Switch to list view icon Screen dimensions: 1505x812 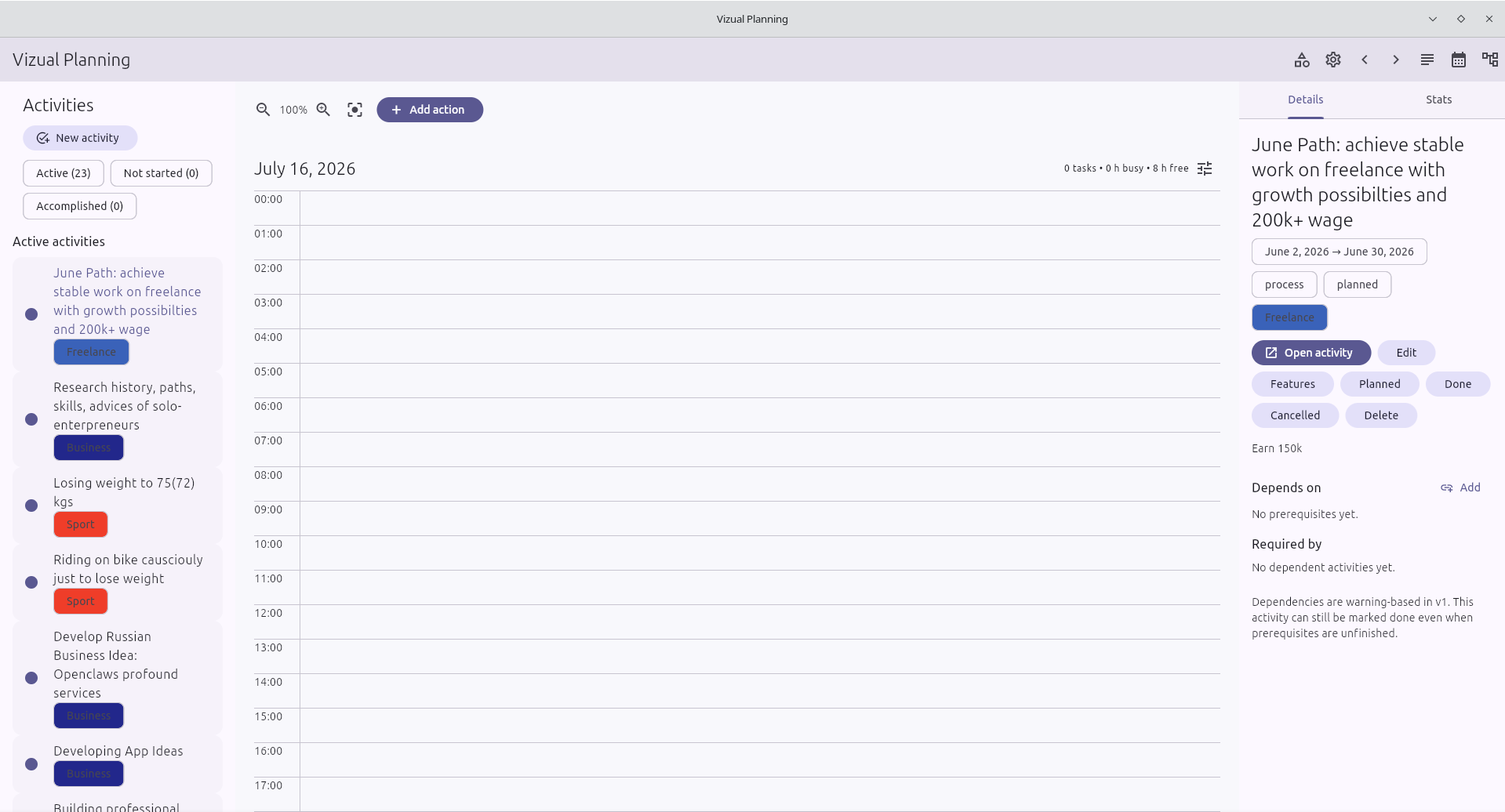(x=1427, y=60)
